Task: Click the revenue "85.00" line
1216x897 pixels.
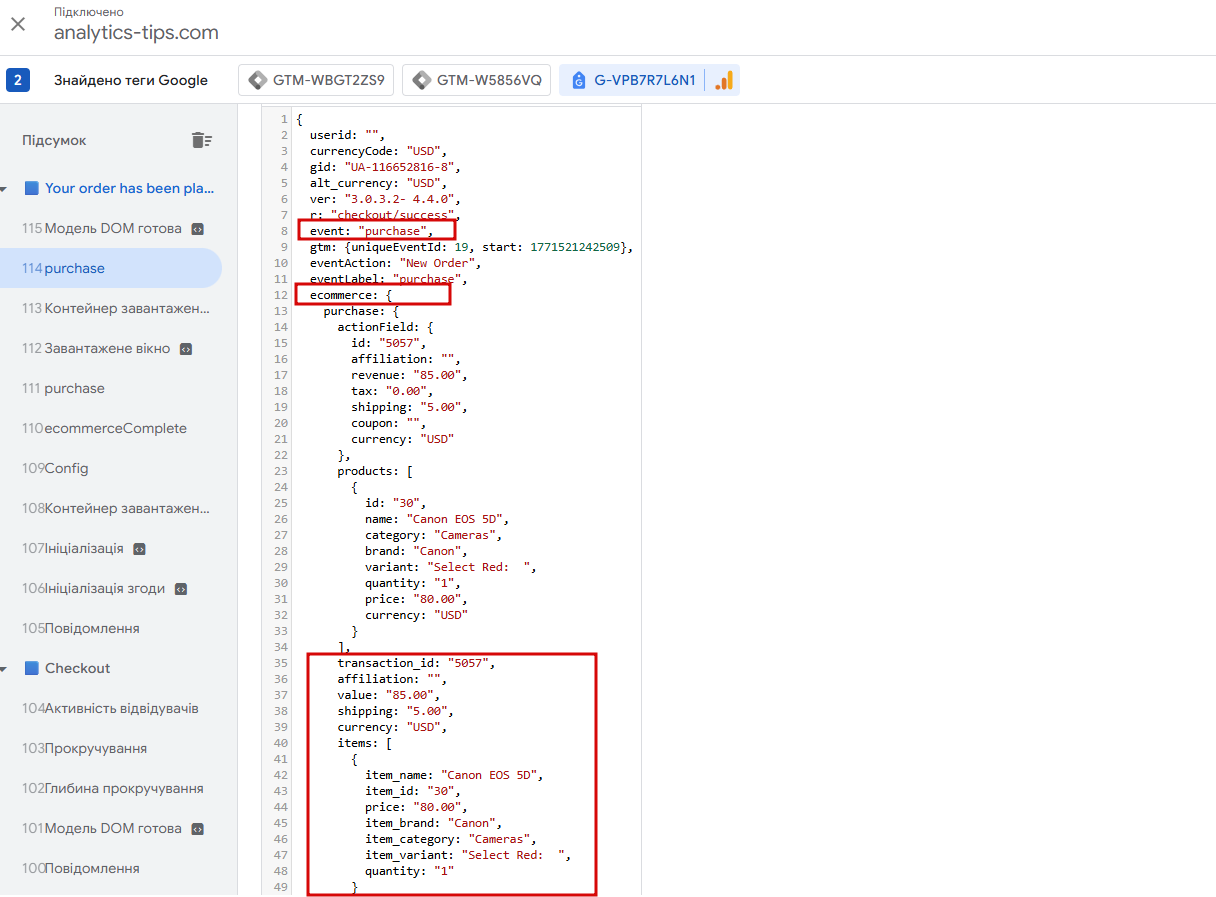Action: tap(409, 375)
